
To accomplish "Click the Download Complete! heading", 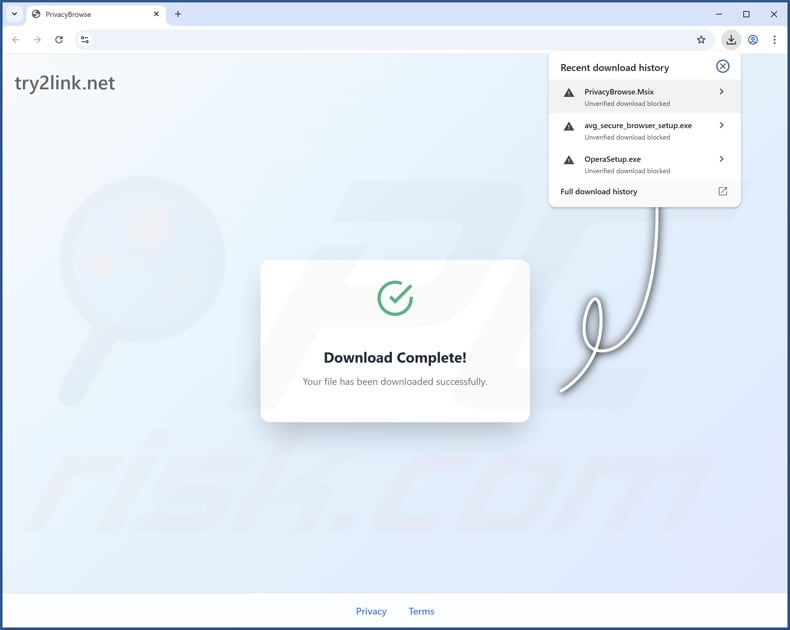I will 395,357.
